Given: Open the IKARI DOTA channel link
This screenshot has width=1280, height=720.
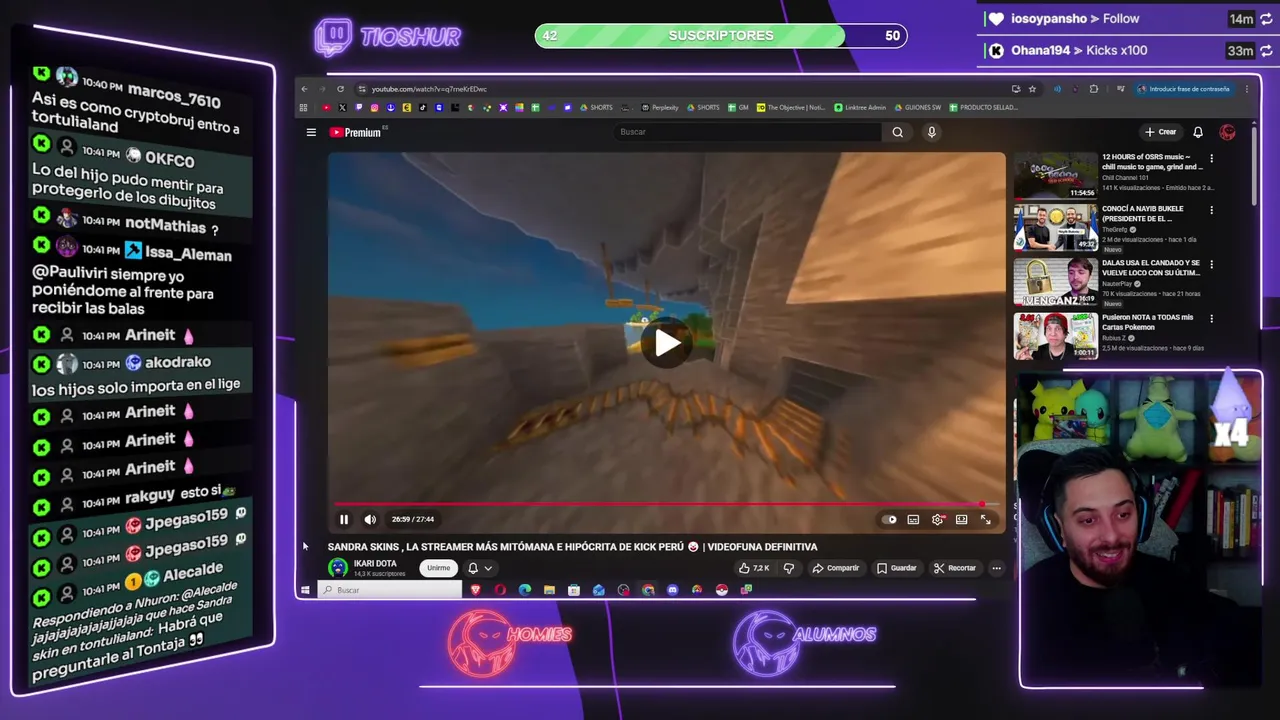Looking at the screenshot, I should 375,564.
